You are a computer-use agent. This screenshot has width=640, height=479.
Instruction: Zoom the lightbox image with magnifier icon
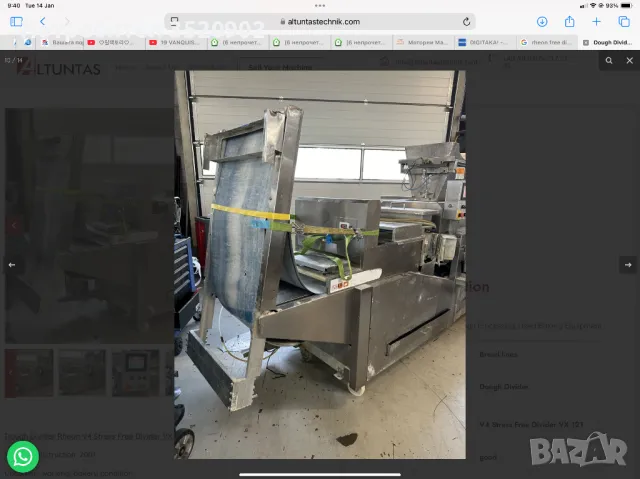(x=607, y=61)
